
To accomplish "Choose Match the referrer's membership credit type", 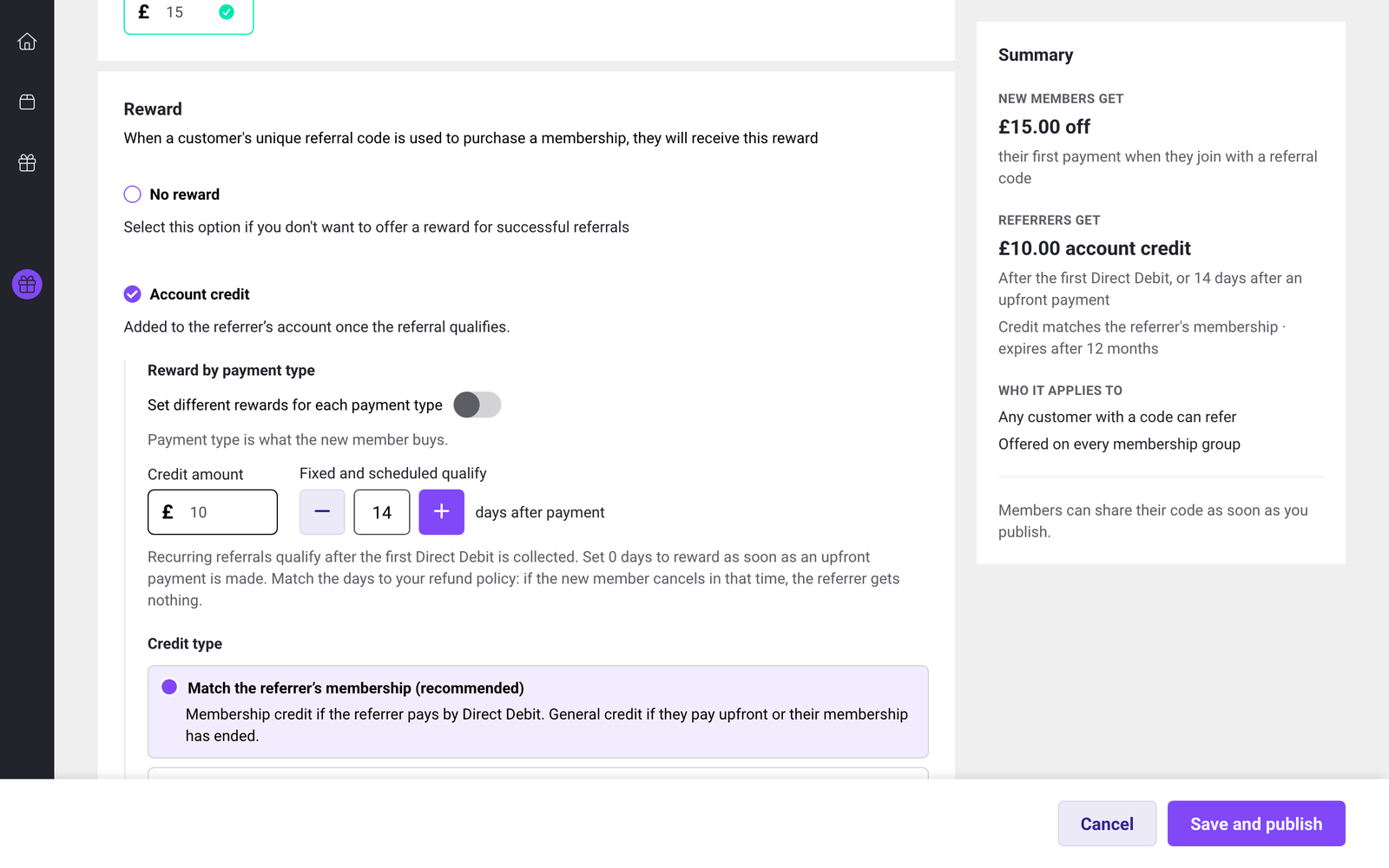I will (x=169, y=687).
